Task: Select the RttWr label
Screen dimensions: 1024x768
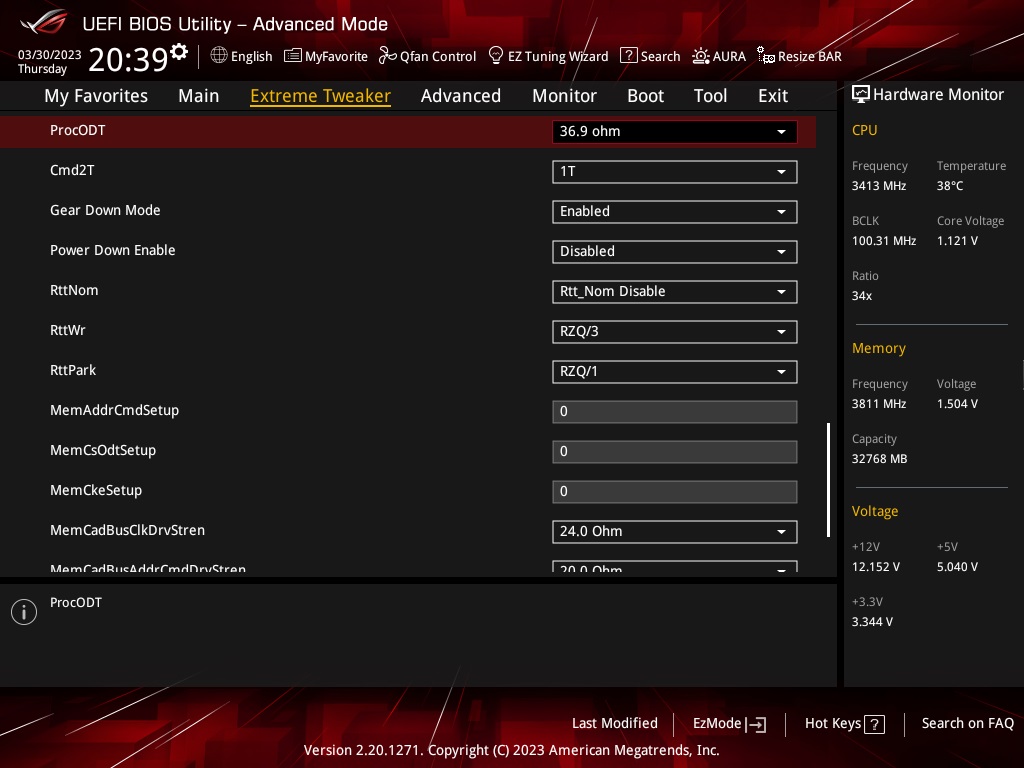Action: point(67,330)
